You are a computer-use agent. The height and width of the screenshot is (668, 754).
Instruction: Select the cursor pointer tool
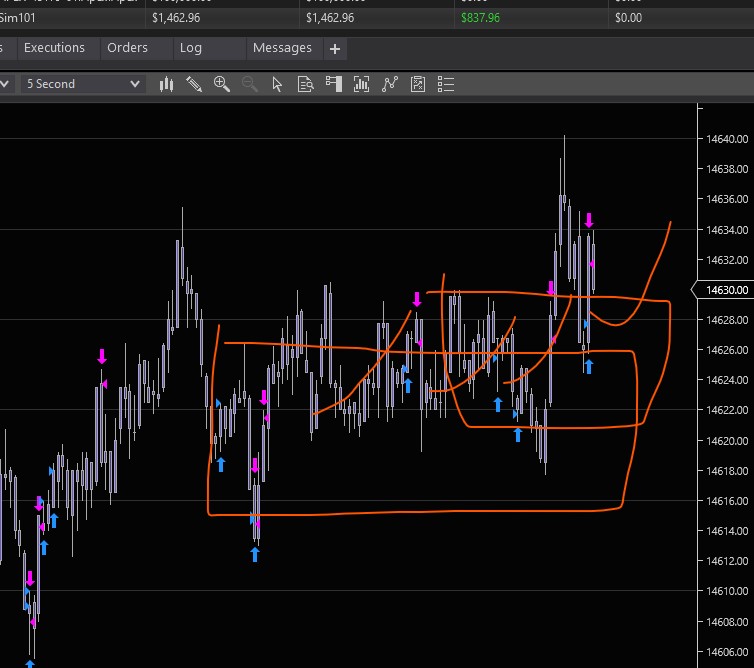click(x=278, y=84)
